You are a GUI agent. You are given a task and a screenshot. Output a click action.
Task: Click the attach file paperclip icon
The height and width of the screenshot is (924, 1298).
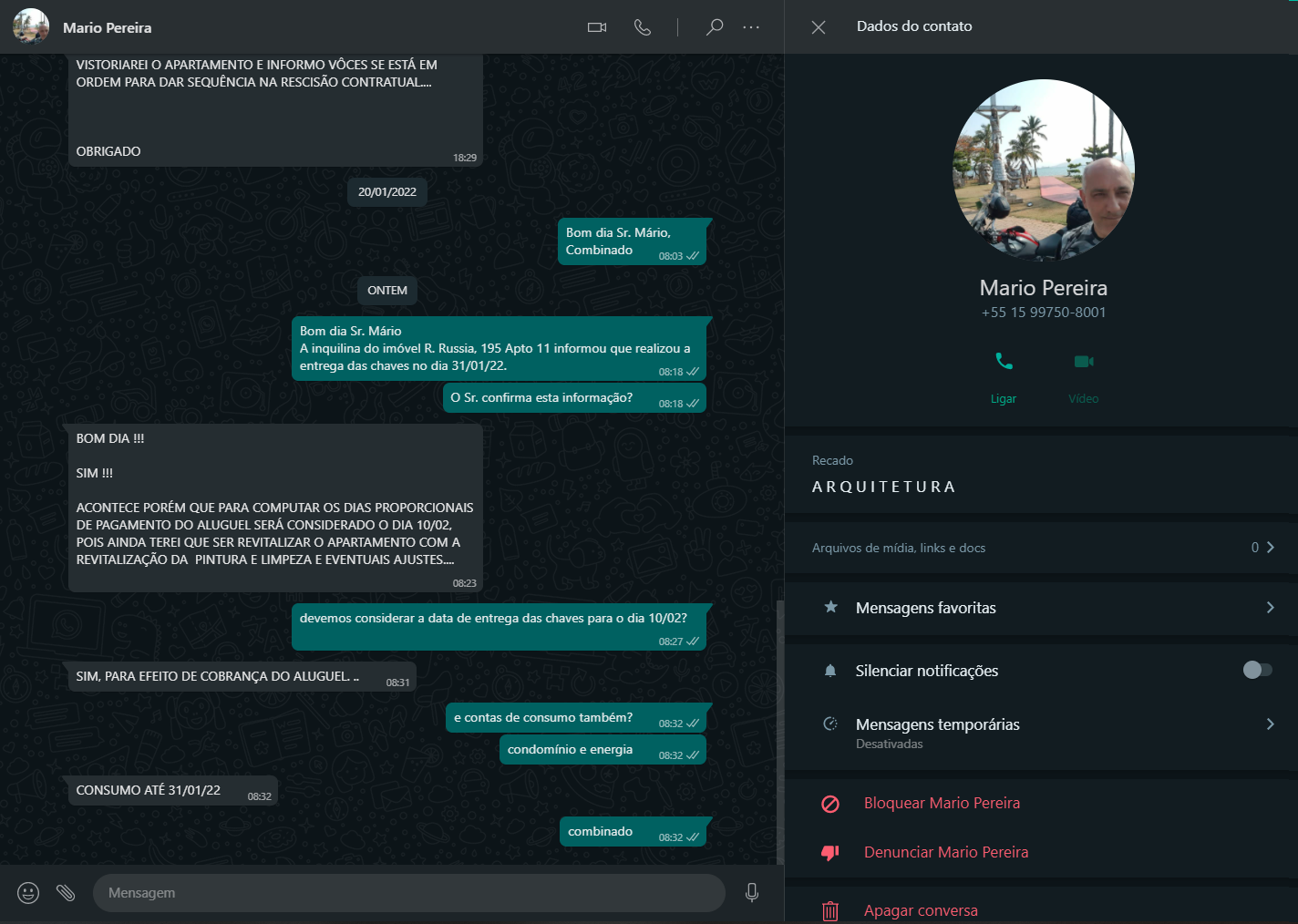click(66, 893)
